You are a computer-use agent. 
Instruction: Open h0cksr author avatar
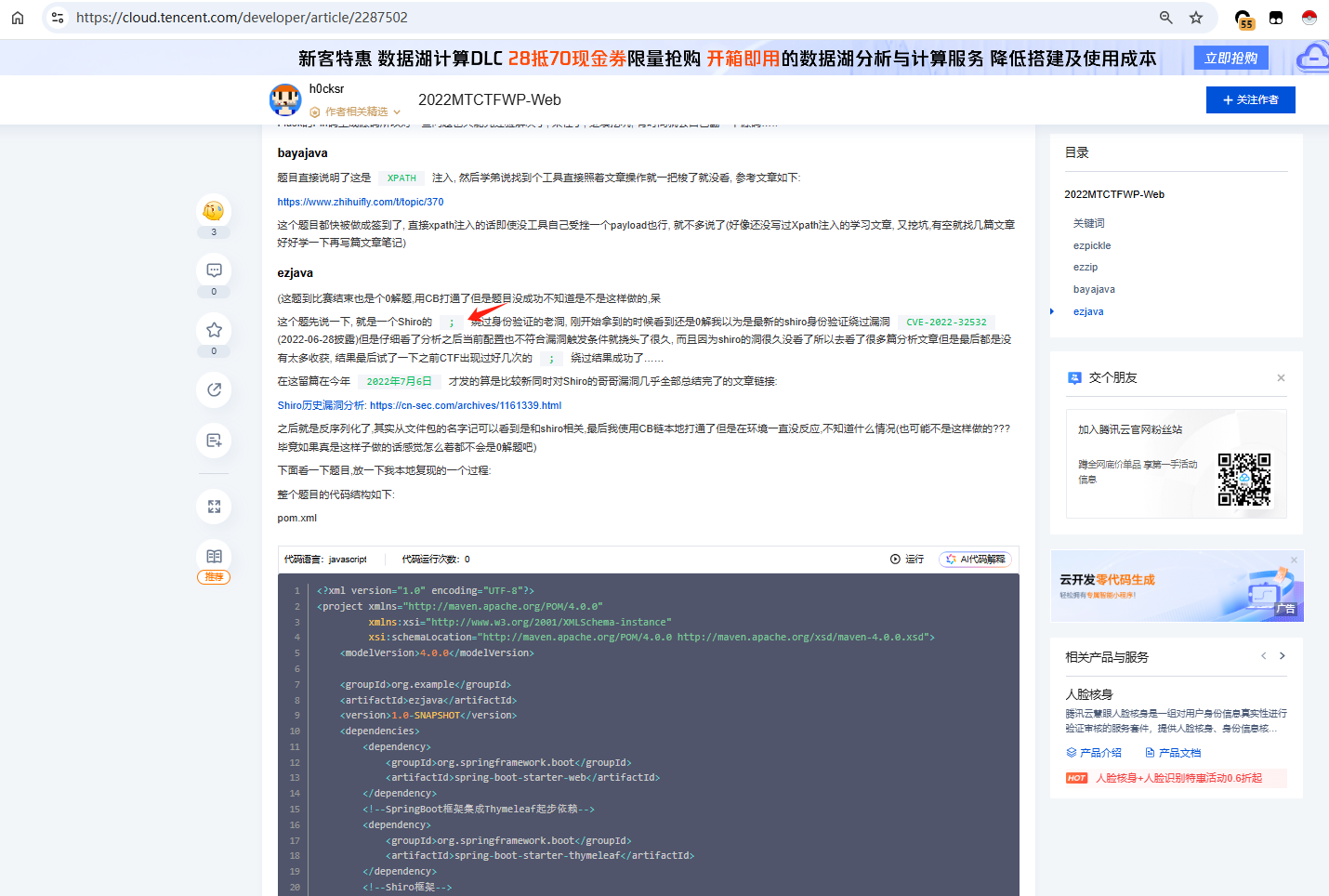285,99
